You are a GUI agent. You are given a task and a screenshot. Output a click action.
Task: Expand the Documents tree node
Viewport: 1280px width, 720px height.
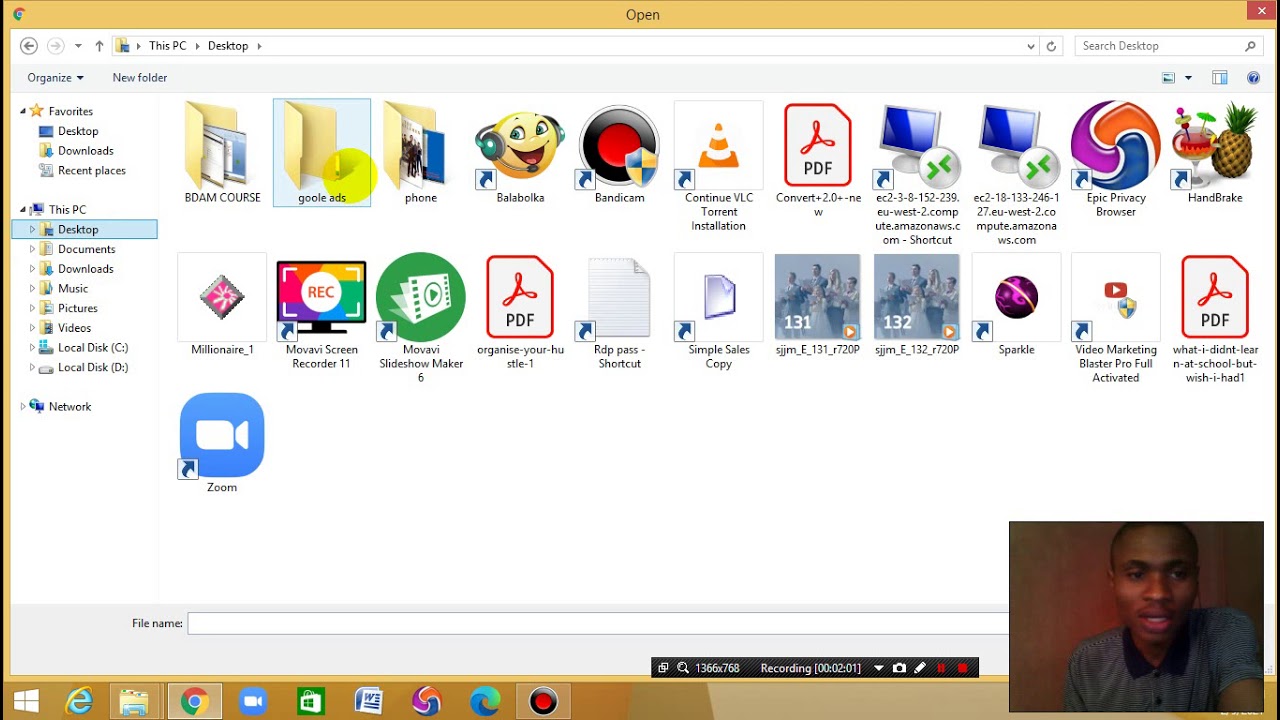pyautogui.click(x=32, y=249)
